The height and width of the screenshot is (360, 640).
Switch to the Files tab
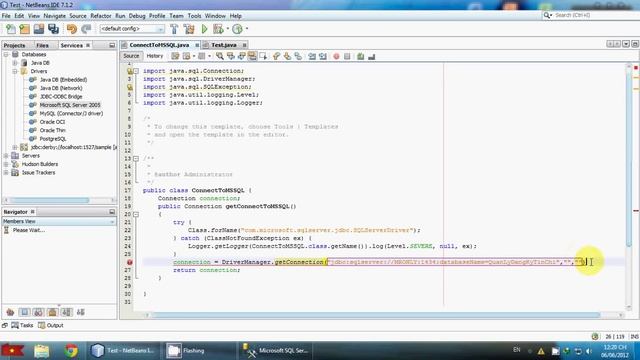pyautogui.click(x=42, y=45)
